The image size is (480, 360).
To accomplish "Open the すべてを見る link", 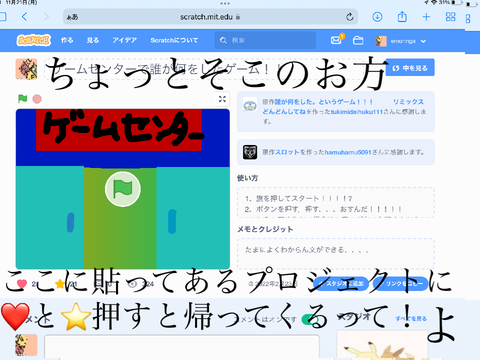I will [411, 319].
